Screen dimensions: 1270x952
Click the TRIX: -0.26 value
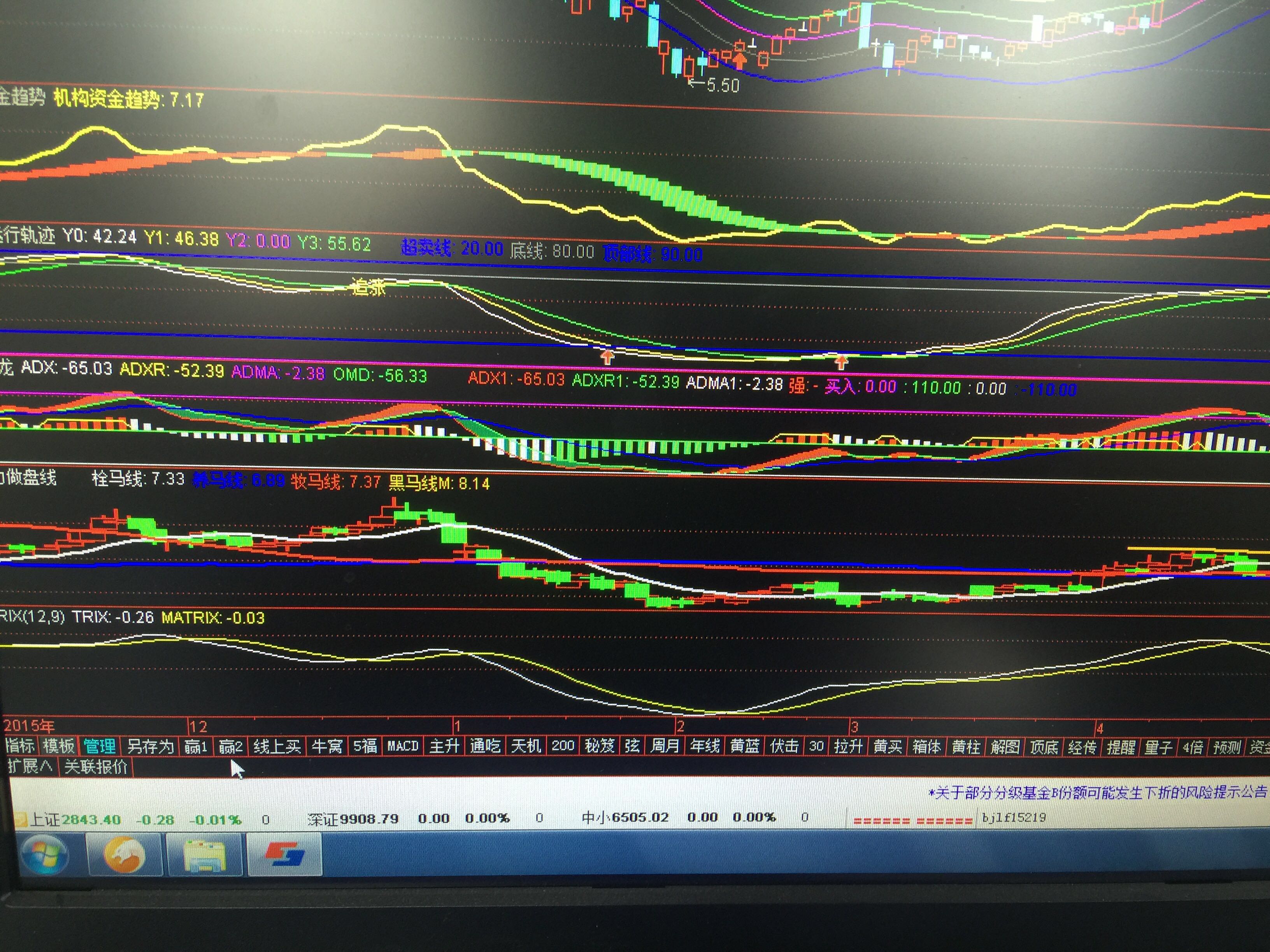pos(112,618)
